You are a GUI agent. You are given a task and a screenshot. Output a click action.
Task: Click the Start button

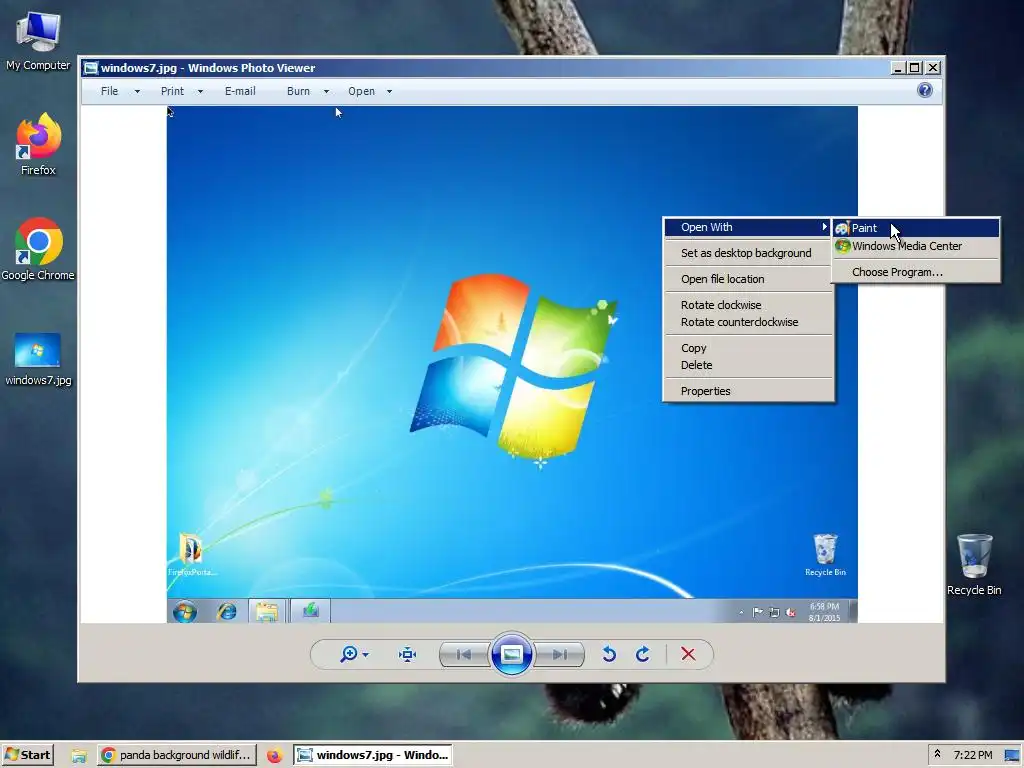coord(27,755)
